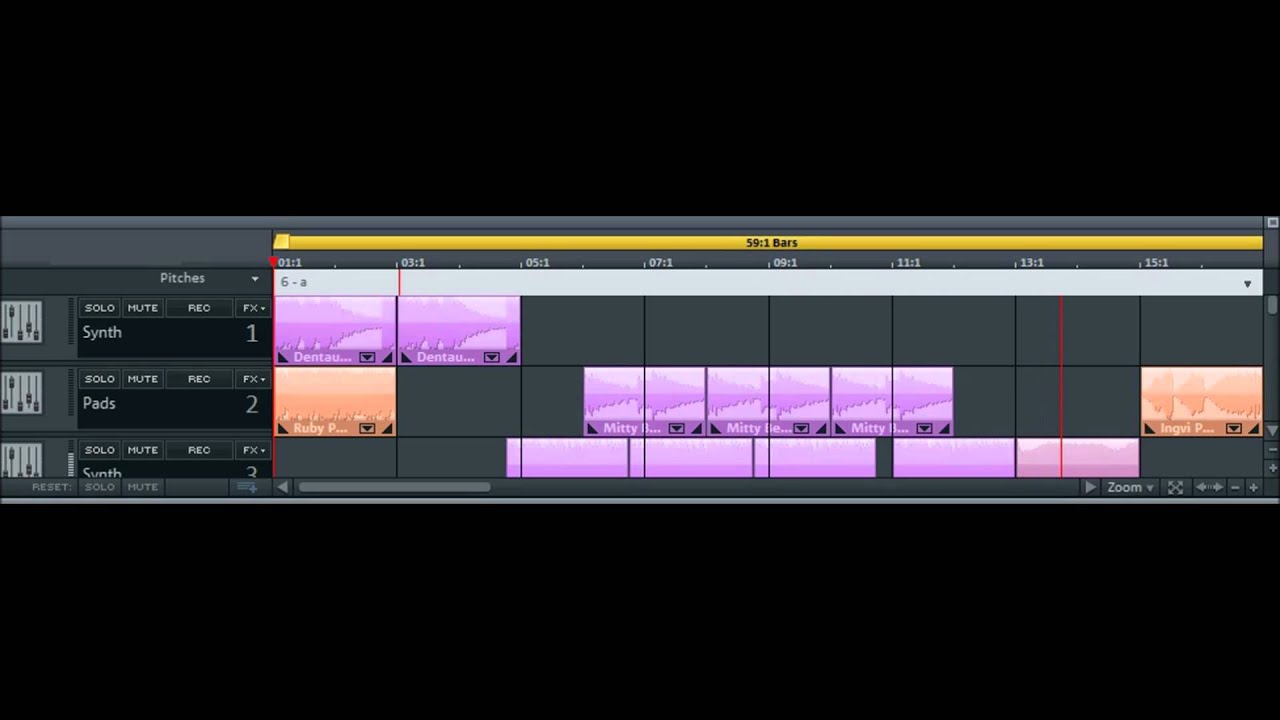1280x720 pixels.
Task: Click fade-out handle of second Dentau clip
Action: 512,357
